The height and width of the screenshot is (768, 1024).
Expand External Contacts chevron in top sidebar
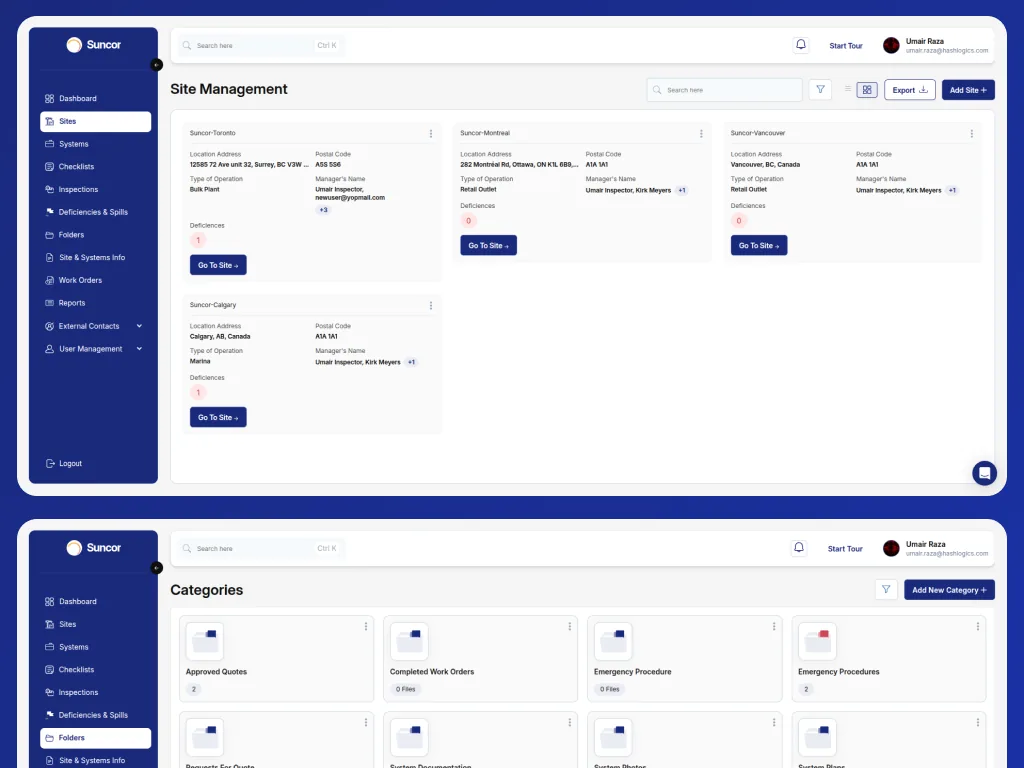pos(139,326)
